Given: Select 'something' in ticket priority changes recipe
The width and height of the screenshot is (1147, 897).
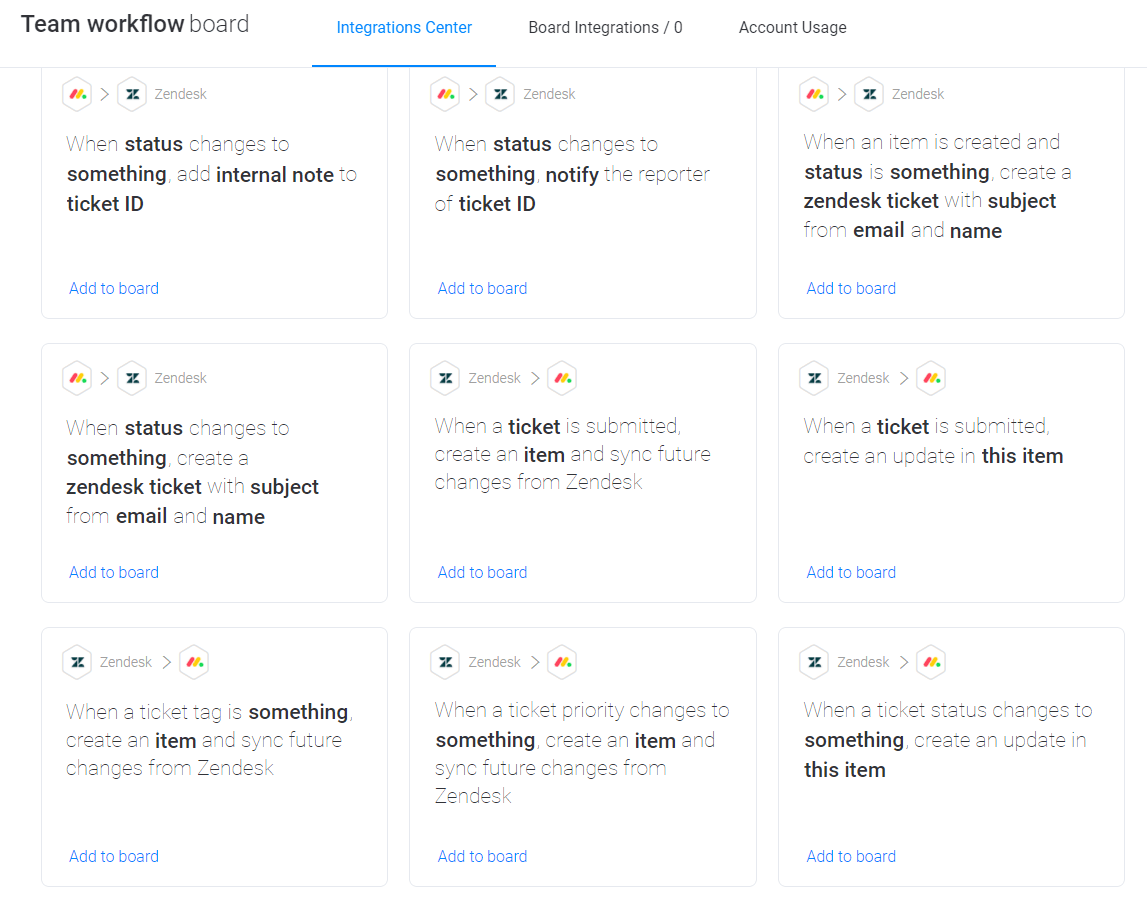Looking at the screenshot, I should (x=485, y=740).
